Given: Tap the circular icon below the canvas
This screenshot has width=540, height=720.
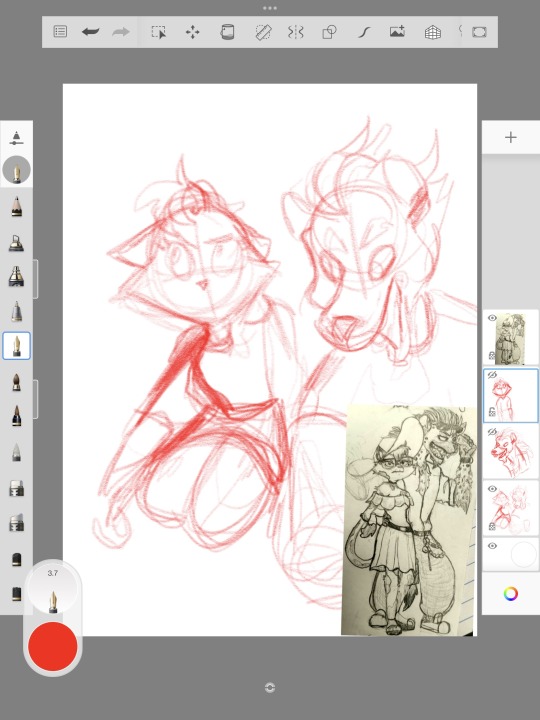Looking at the screenshot, I should click(270, 687).
